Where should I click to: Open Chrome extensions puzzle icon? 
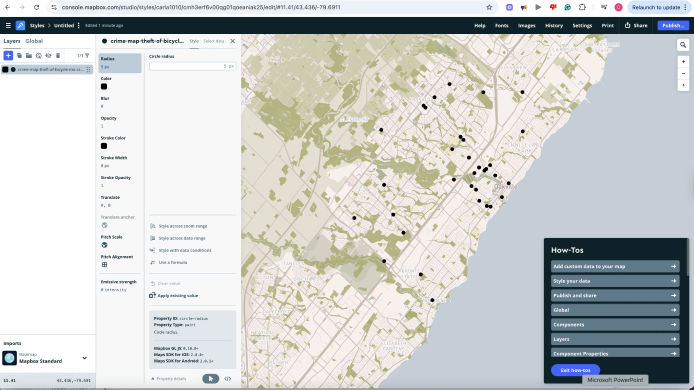tap(582, 7)
